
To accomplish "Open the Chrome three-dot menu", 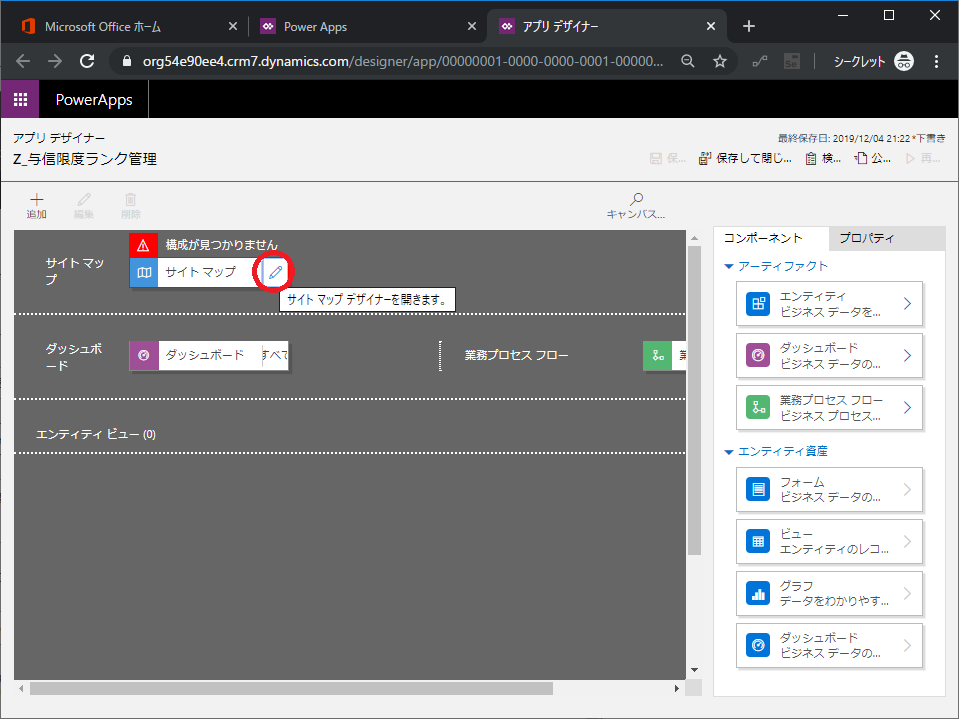I will coord(936,61).
